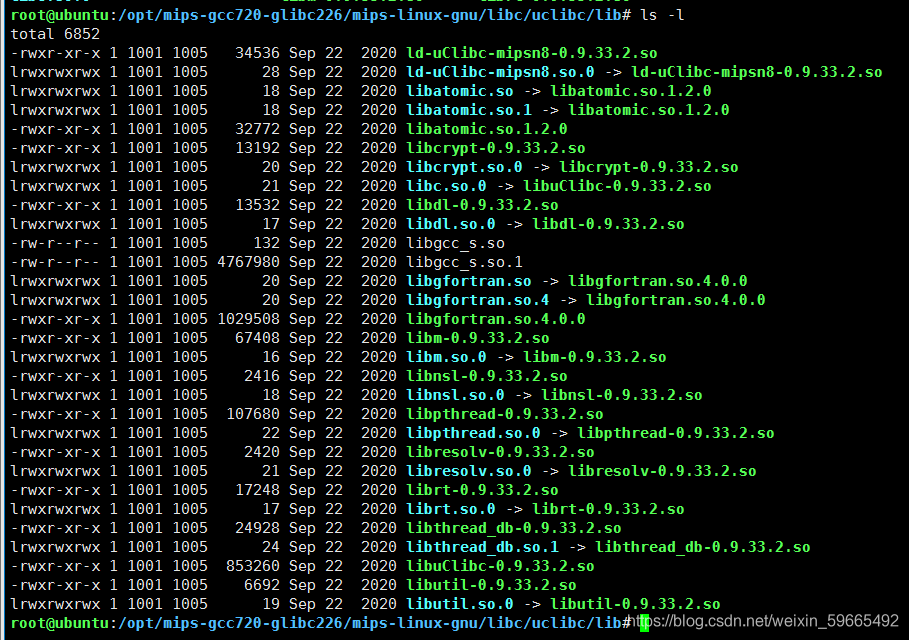Viewport: 909px width, 640px height.
Task: Click file name libcrypt-0.9.33.2.so at line start
Action: 496,148
